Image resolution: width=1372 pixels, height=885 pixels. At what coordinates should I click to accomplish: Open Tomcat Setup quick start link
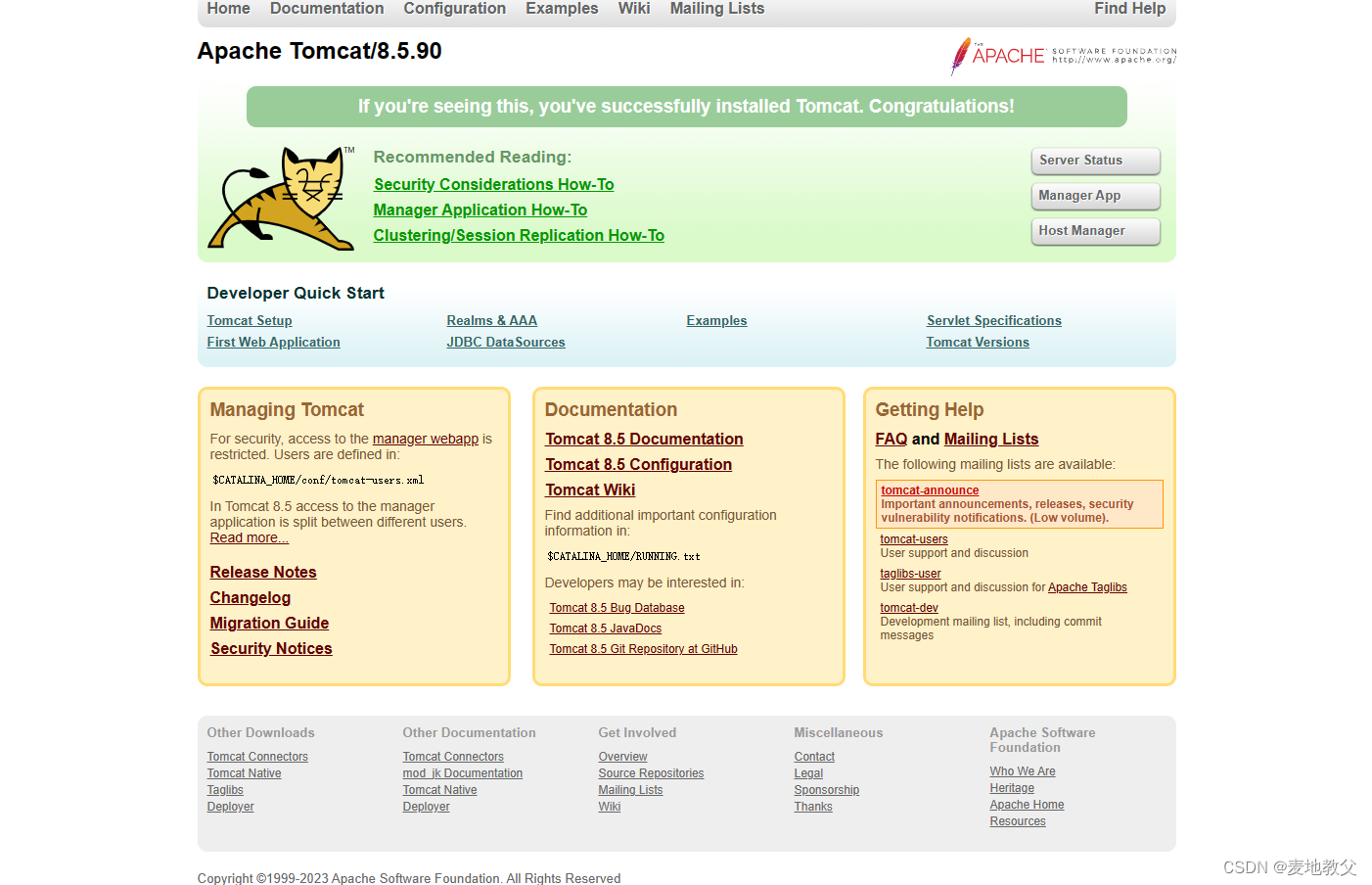(250, 320)
